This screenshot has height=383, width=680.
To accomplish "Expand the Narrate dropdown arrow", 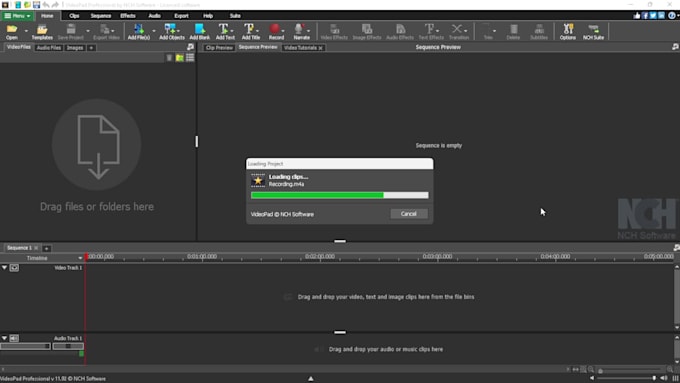I will [x=308, y=31].
